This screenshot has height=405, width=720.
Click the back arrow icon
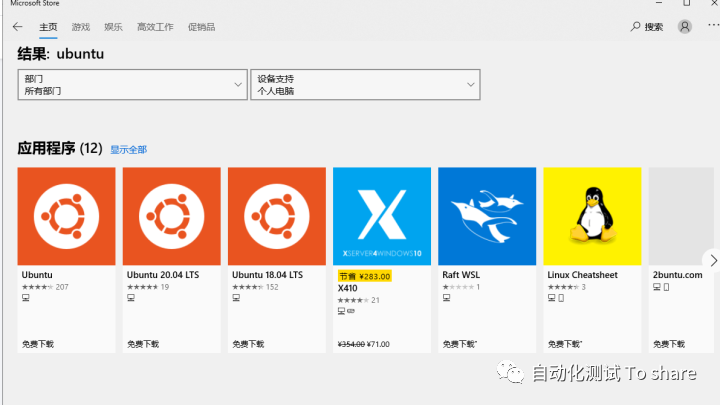point(17,27)
